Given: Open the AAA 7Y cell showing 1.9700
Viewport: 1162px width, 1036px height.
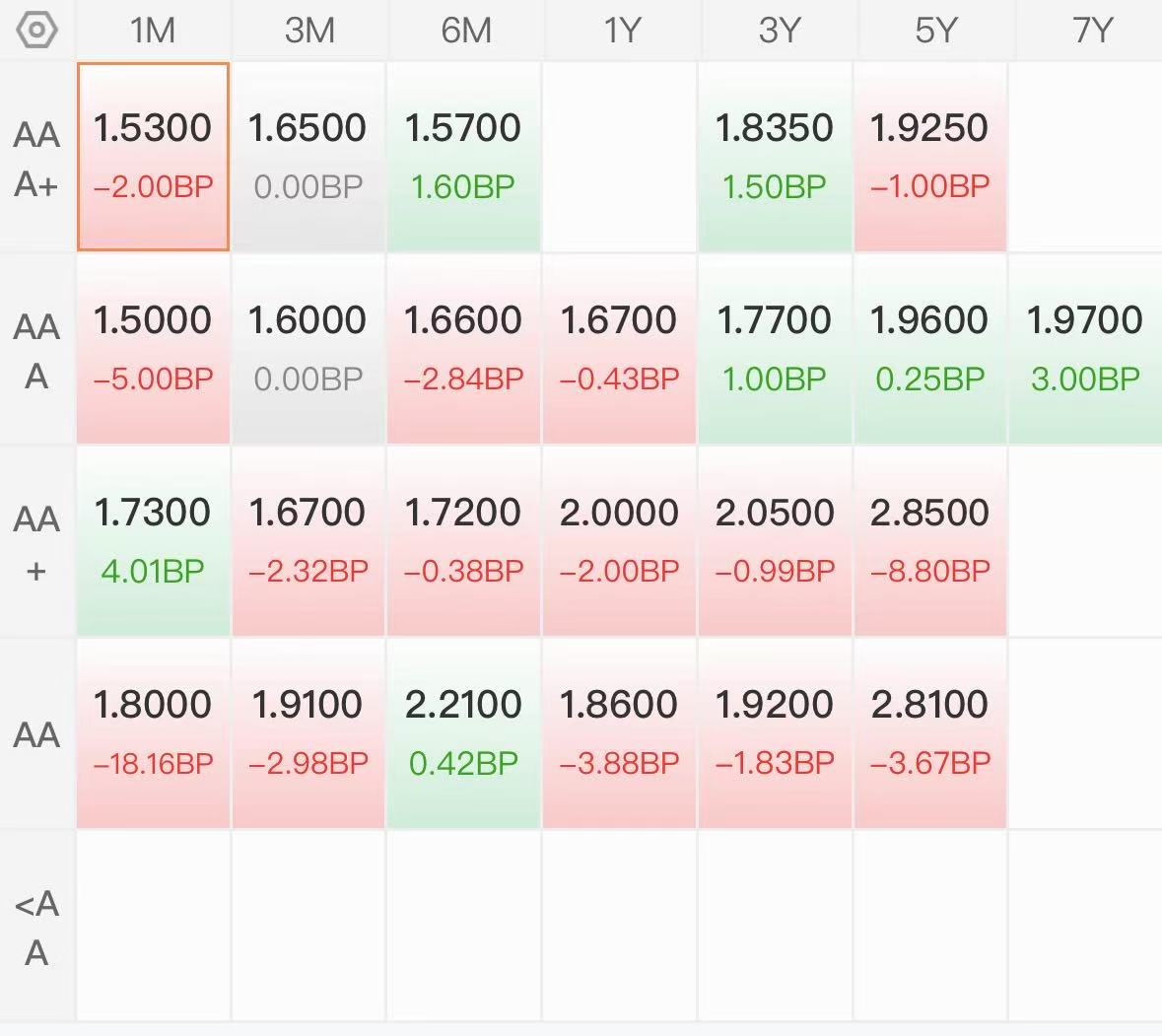Looking at the screenshot, I should pyautogui.click(x=1086, y=349).
